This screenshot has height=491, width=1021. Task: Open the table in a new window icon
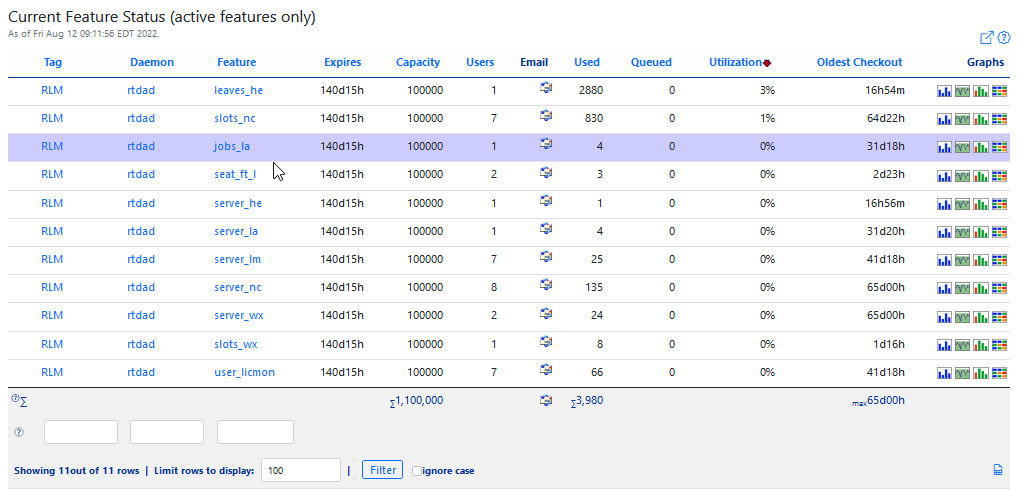click(x=987, y=38)
